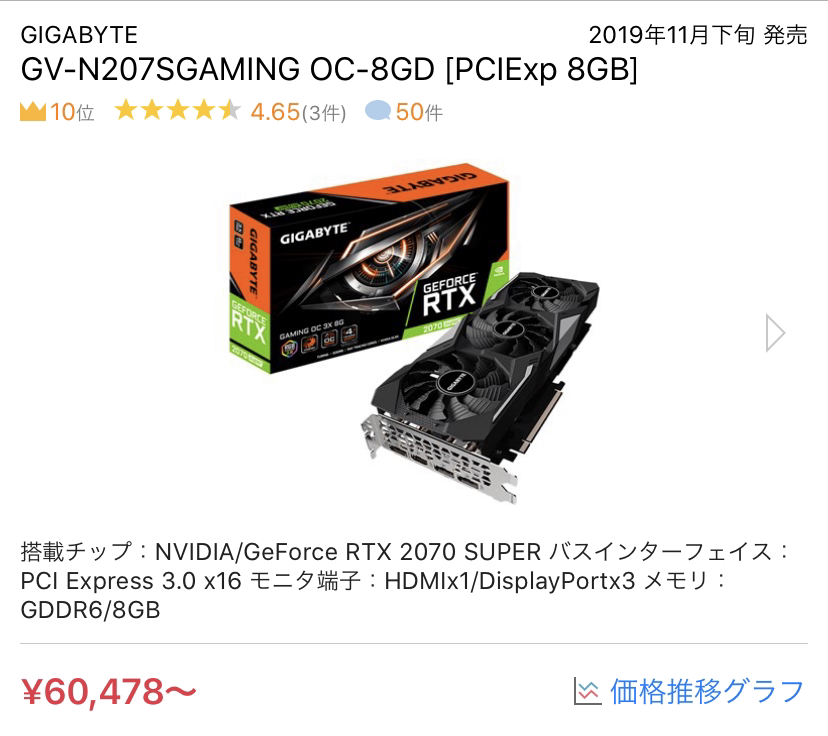Click the first gold rating star
The height and width of the screenshot is (736, 828).
coord(126,110)
